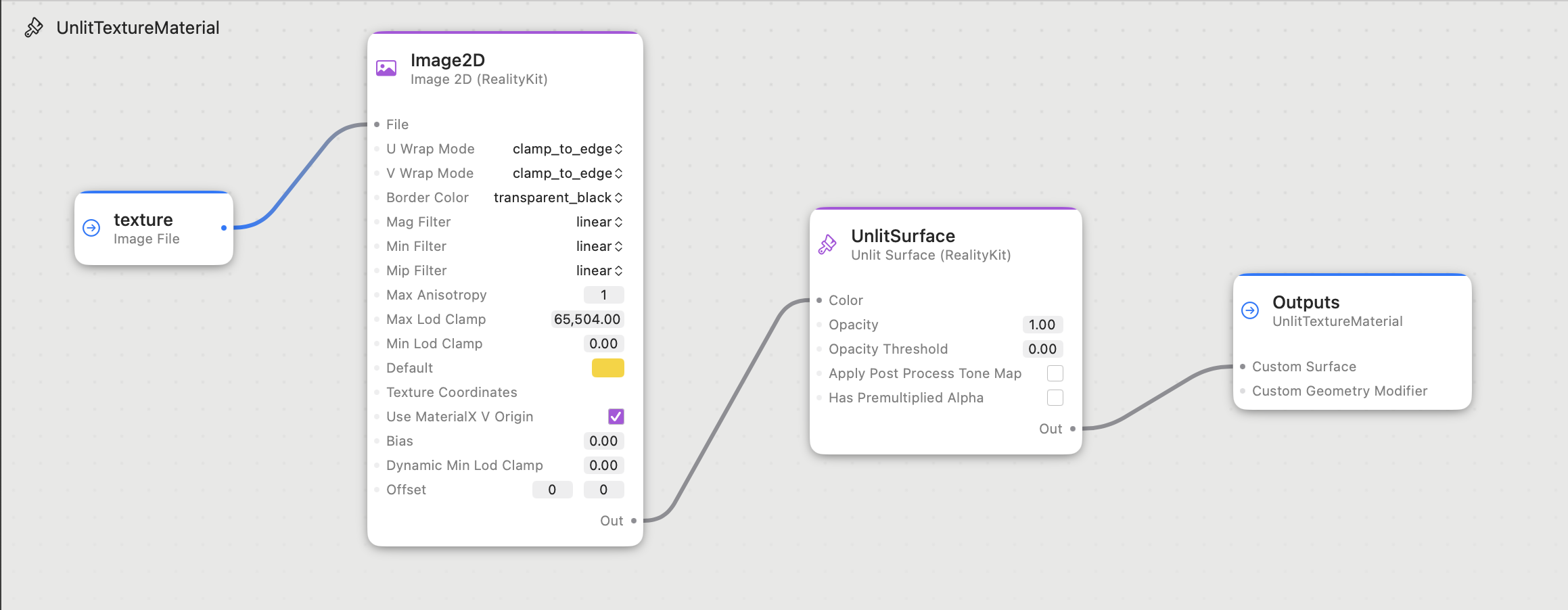
Task: Click the UnlitTextureMaterial paintbrush icon
Action: (x=34, y=28)
